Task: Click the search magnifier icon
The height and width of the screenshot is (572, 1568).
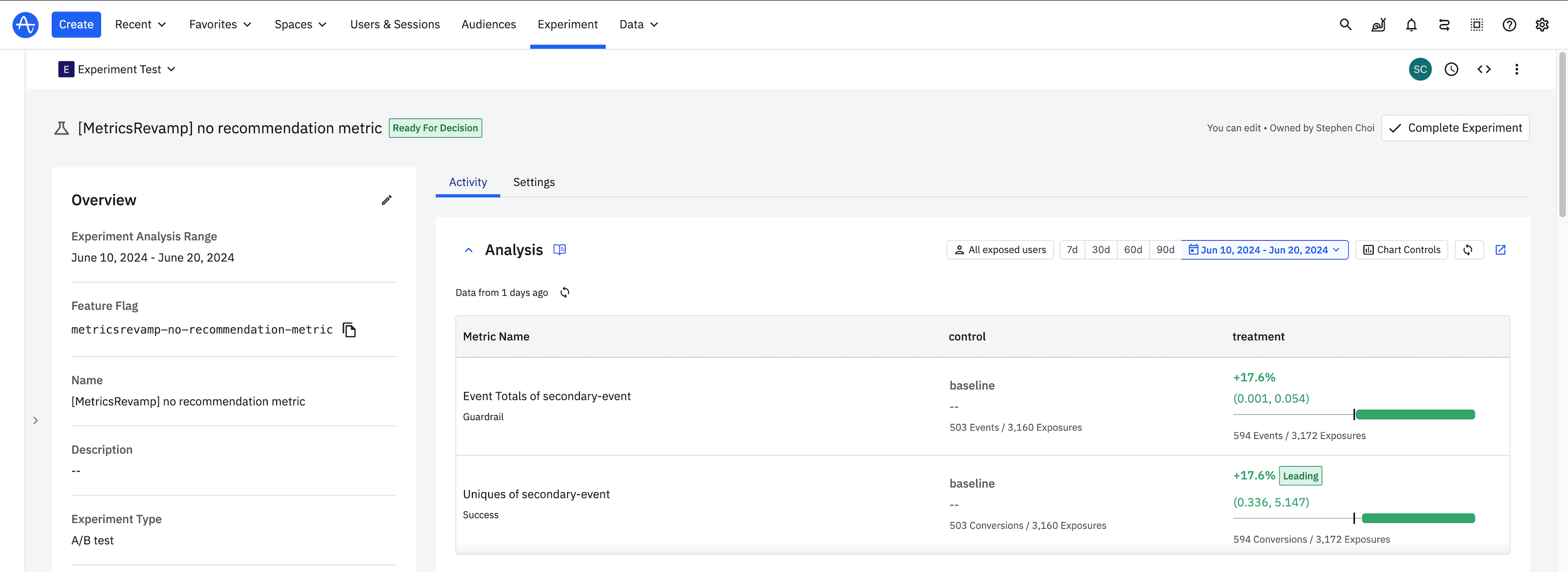Action: pyautogui.click(x=1345, y=24)
